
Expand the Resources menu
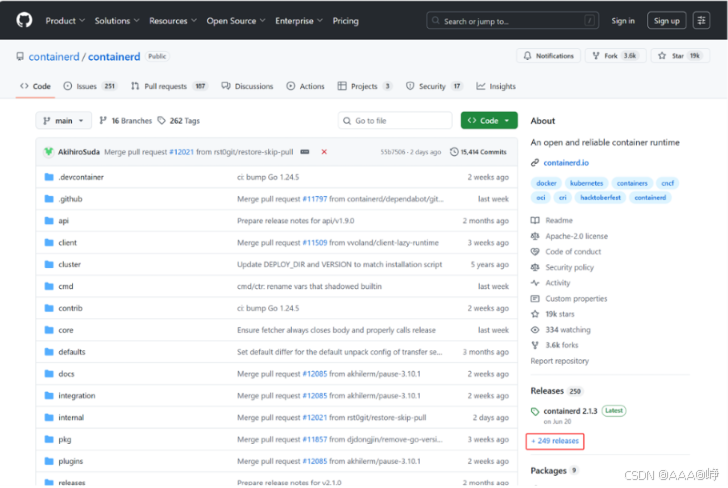click(173, 21)
